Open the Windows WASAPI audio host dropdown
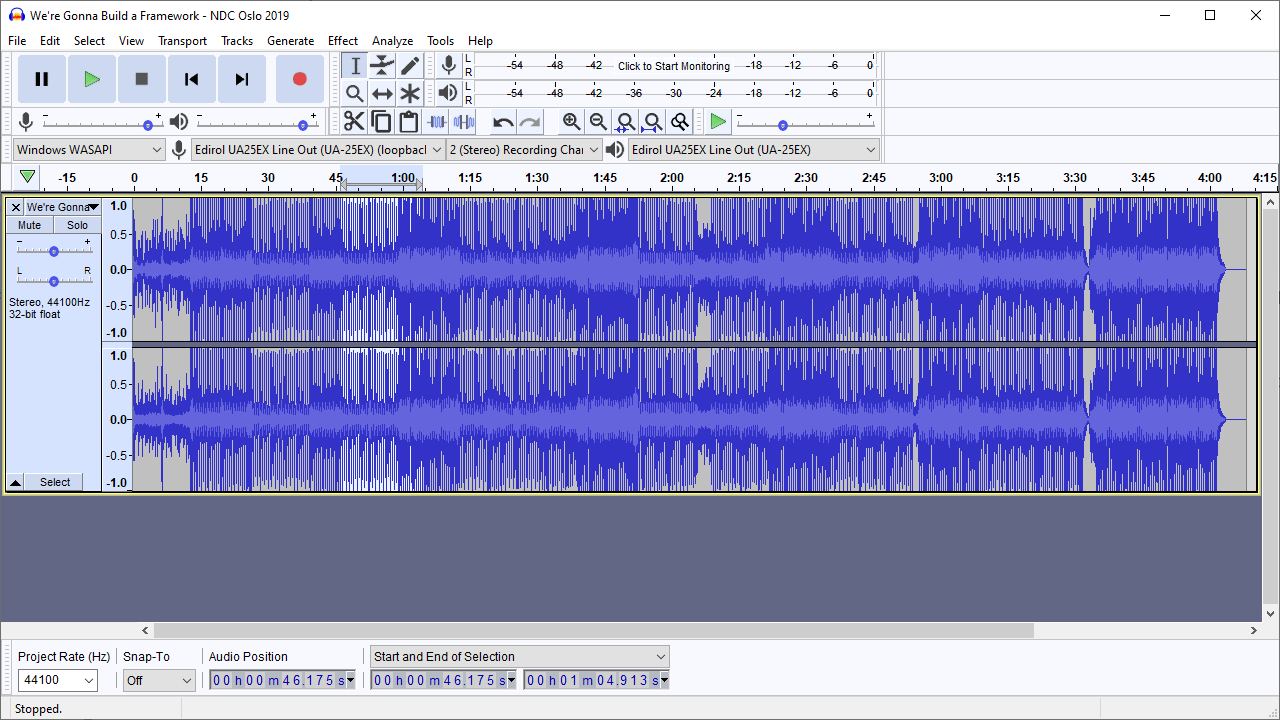Image resolution: width=1280 pixels, height=720 pixels. coord(89,150)
